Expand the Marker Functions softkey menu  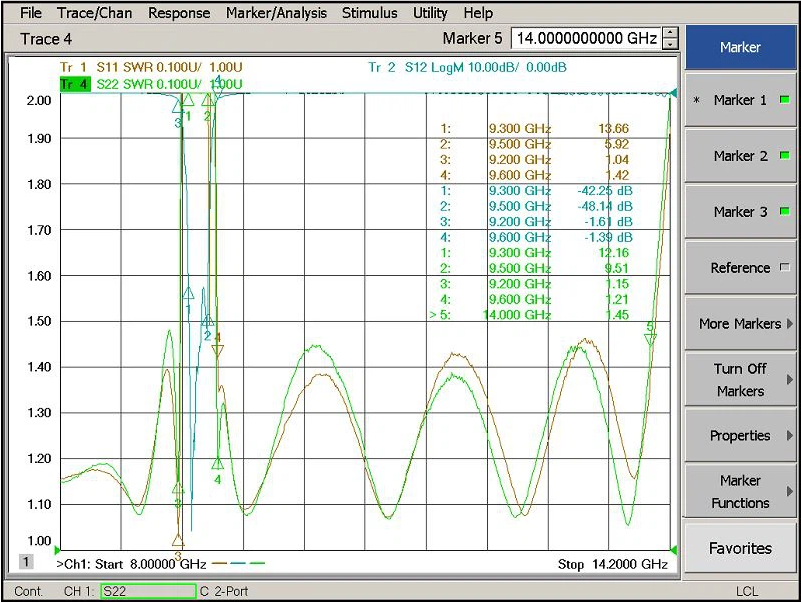pos(740,492)
